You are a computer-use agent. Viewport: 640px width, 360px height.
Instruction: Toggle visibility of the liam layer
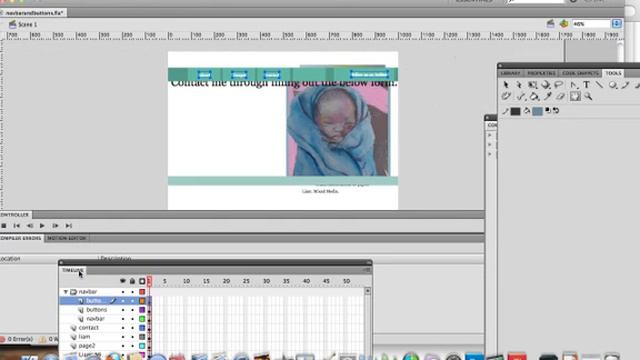click(x=122, y=337)
